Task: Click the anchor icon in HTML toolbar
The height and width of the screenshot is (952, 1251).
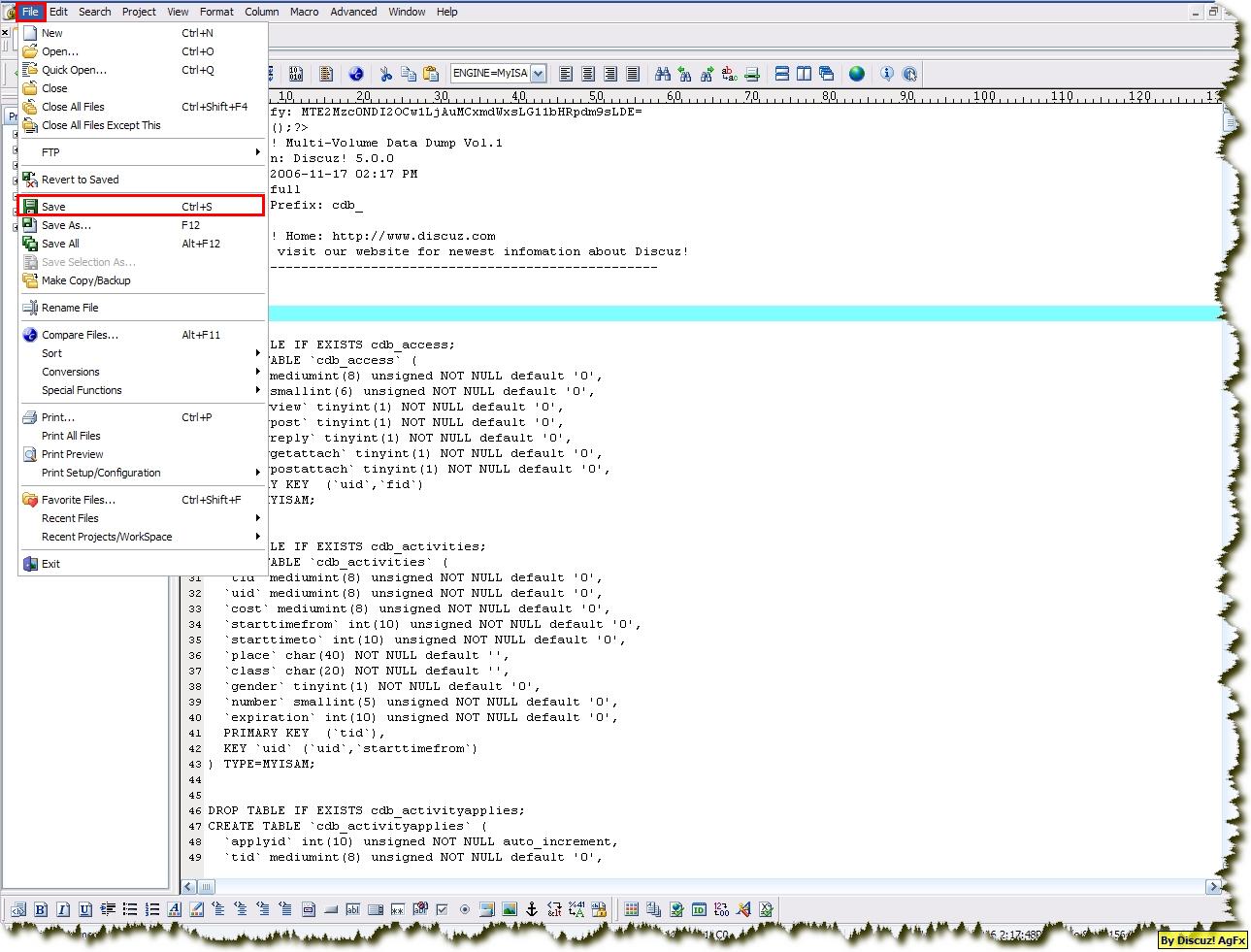Action: (x=531, y=909)
